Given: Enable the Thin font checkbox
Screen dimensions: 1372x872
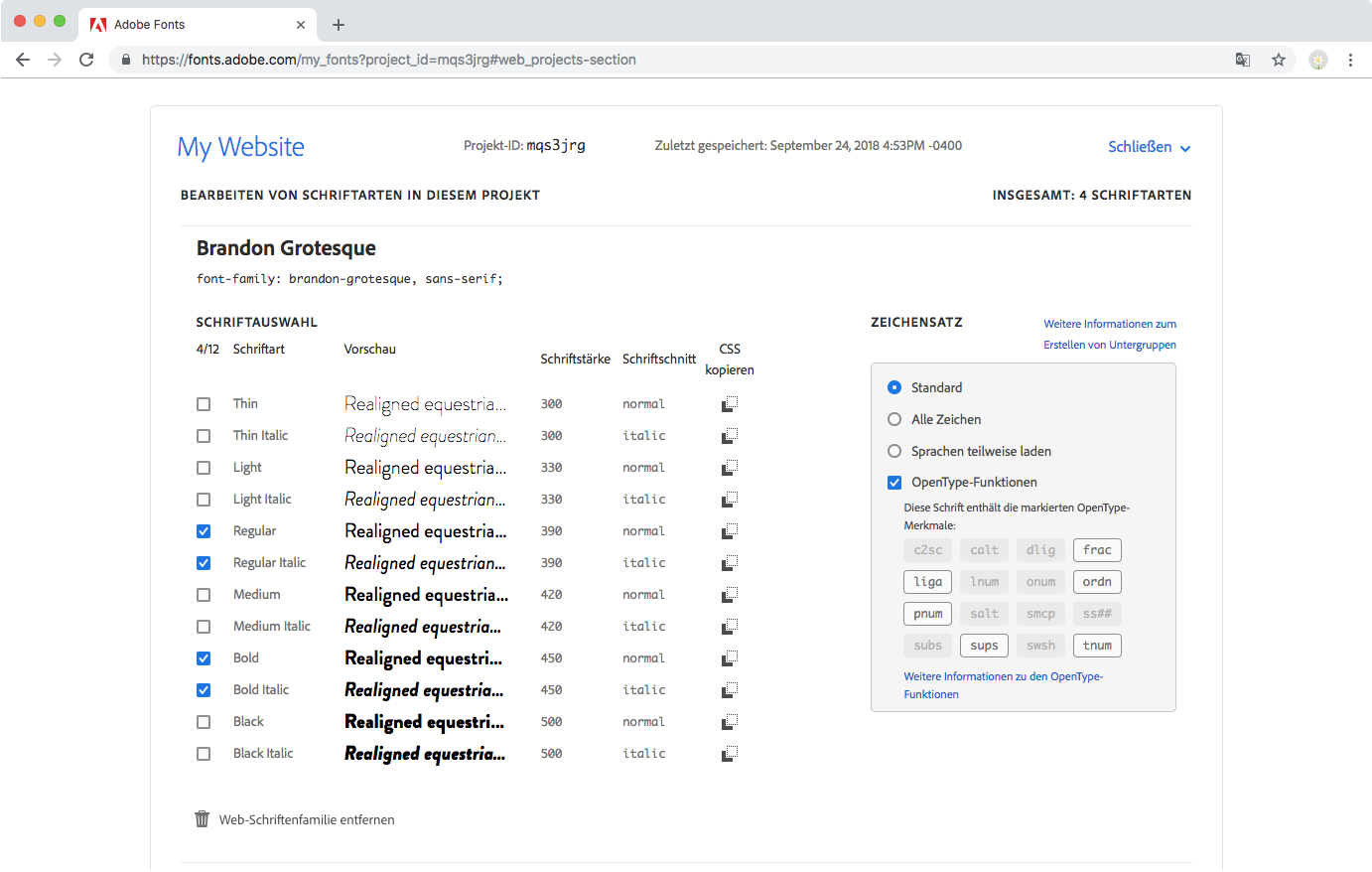Looking at the screenshot, I should pos(204,404).
